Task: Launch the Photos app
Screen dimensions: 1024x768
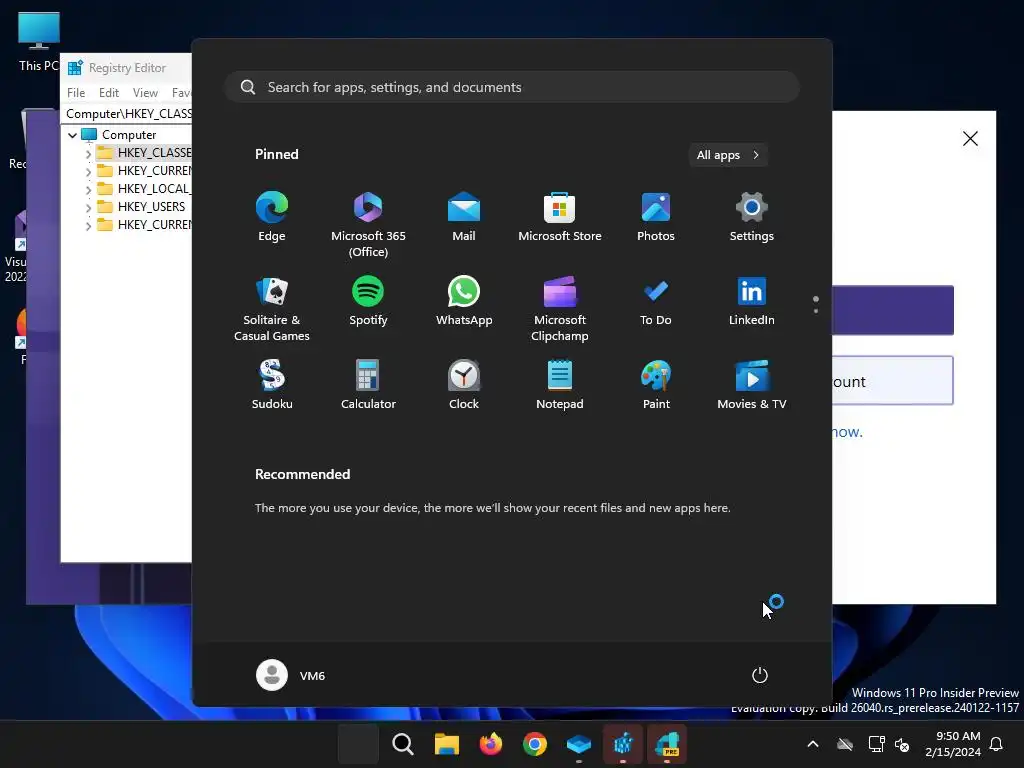Action: pos(656,217)
